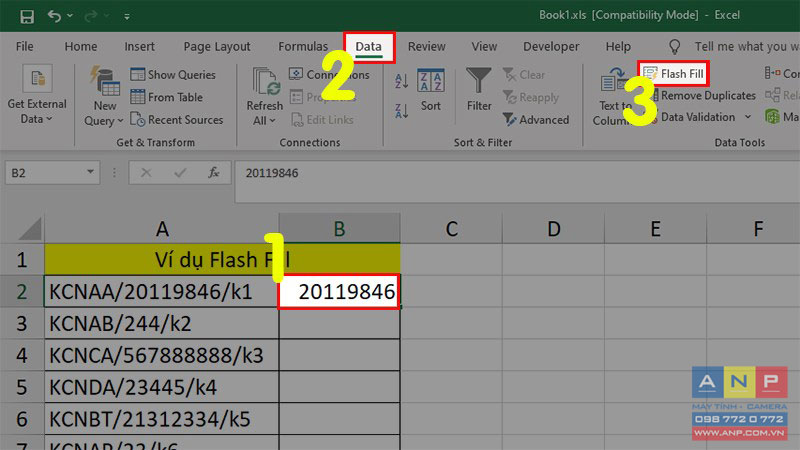Image resolution: width=800 pixels, height=450 pixels.
Task: Open the Customize Quick Access Toolbar arrow
Action: (x=127, y=17)
